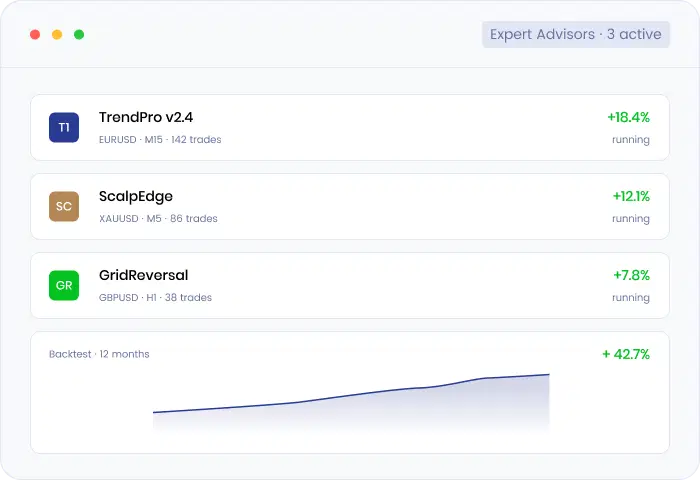The width and height of the screenshot is (700, 480).
Task: Click the GridReversal GR badge icon
Action: tap(64, 285)
